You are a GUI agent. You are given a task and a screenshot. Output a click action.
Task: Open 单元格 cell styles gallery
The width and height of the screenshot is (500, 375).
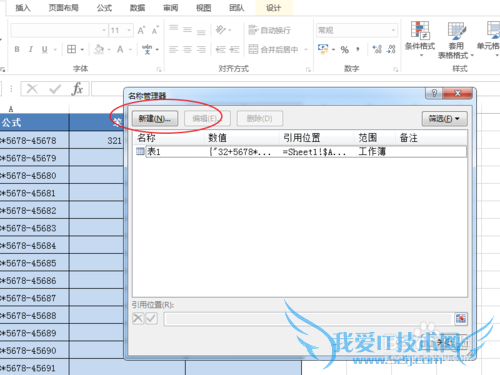point(489,39)
